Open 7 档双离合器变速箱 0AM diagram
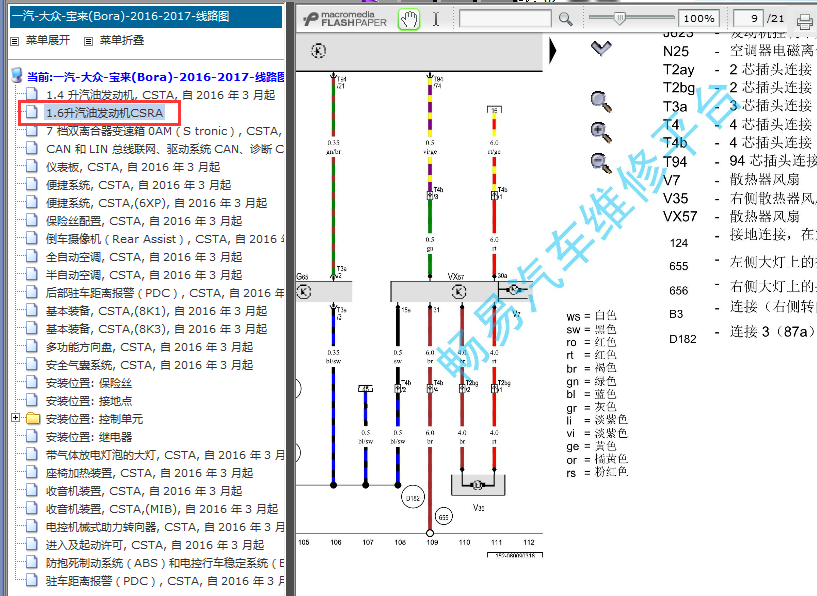Viewport: 817px width, 596px height. click(x=164, y=131)
